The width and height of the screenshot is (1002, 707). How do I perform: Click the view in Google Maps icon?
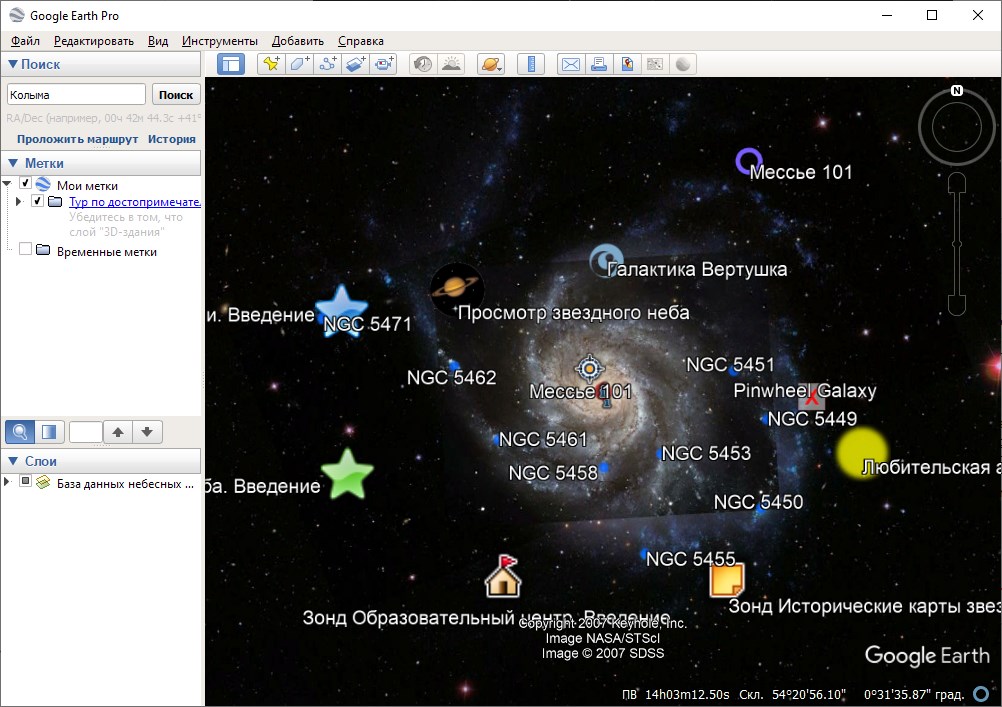pos(655,64)
